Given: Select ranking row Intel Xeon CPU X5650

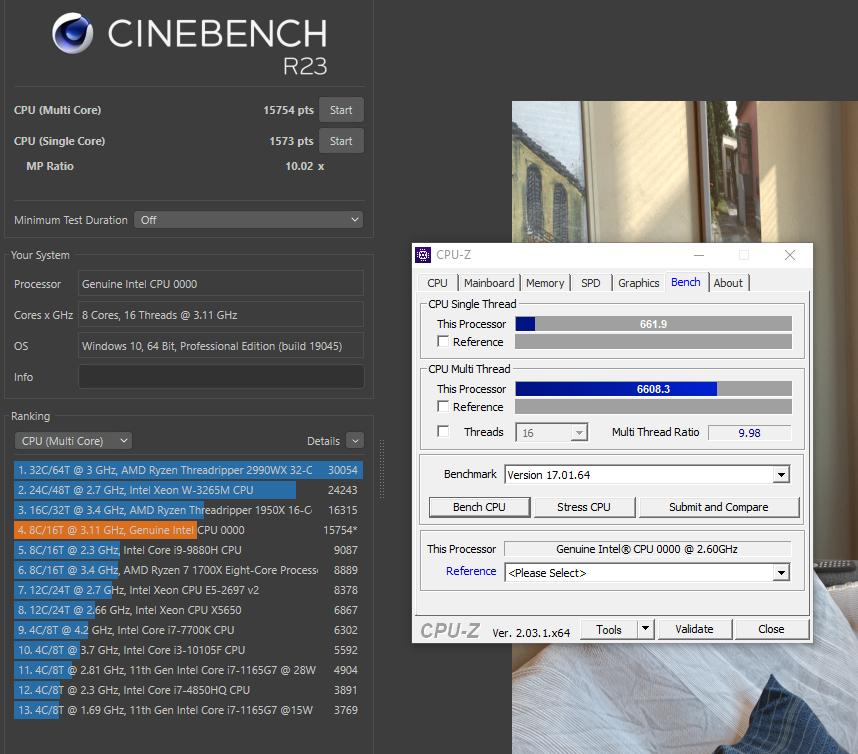Looking at the screenshot, I should [188, 610].
